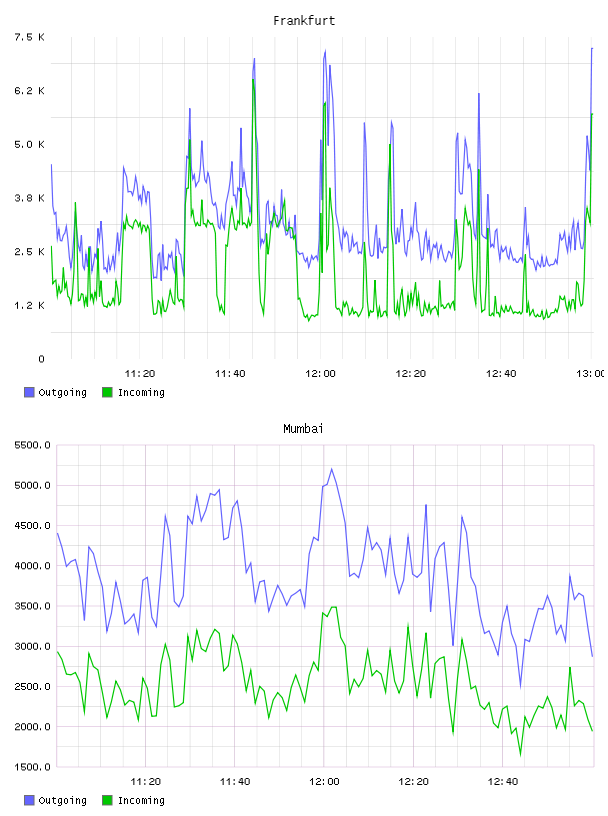Click the Frankfurt chart title
This screenshot has height=816, width=608.
(x=304, y=21)
